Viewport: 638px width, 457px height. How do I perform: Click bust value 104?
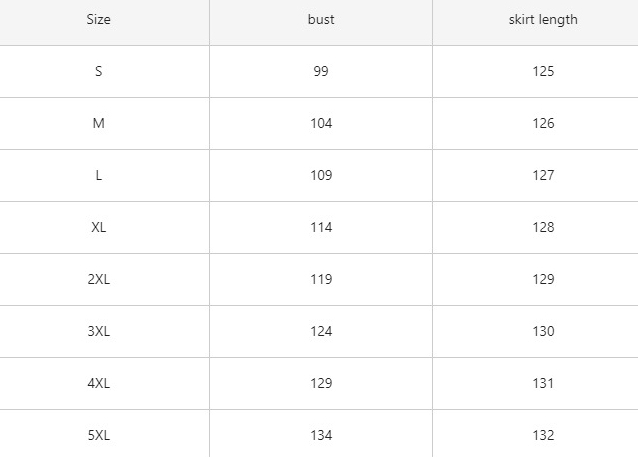321,124
